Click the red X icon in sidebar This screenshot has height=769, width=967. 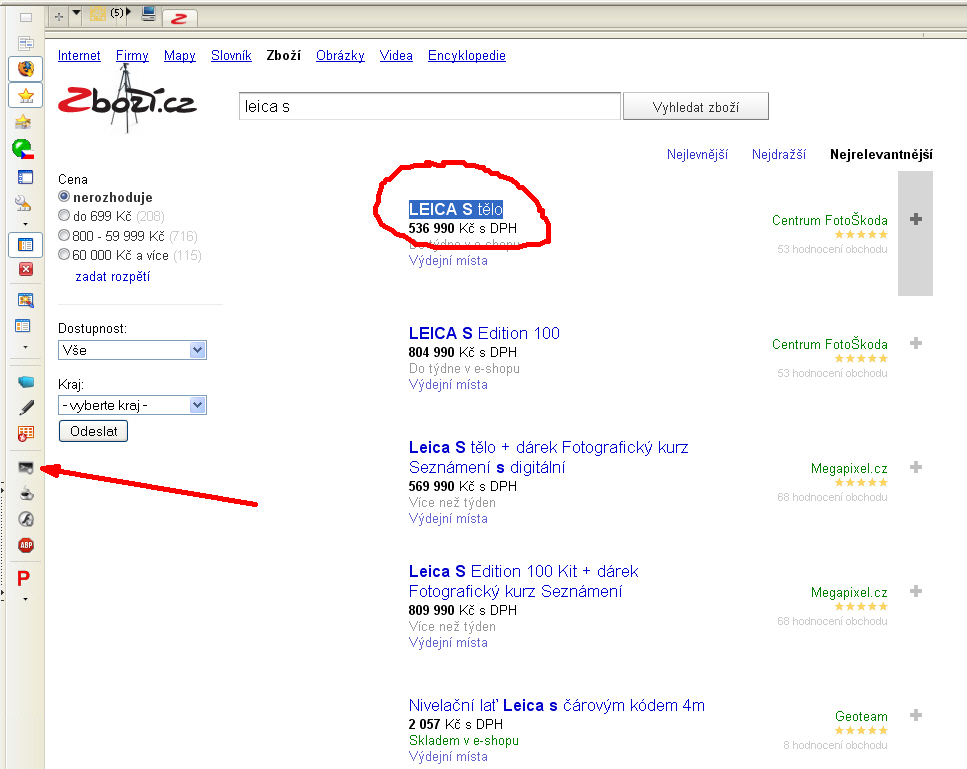[x=26, y=269]
